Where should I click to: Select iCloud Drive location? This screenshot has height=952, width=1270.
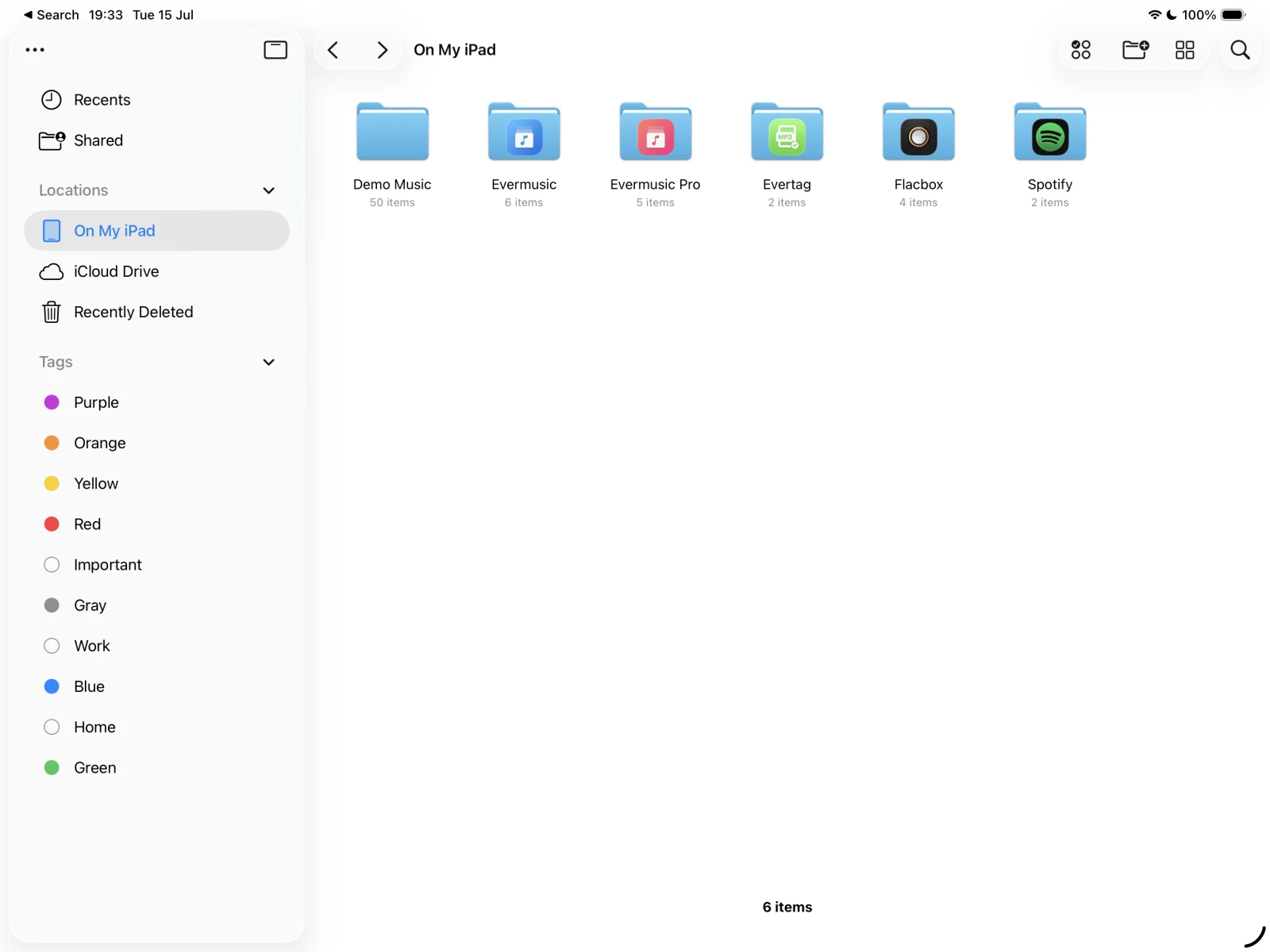(116, 271)
